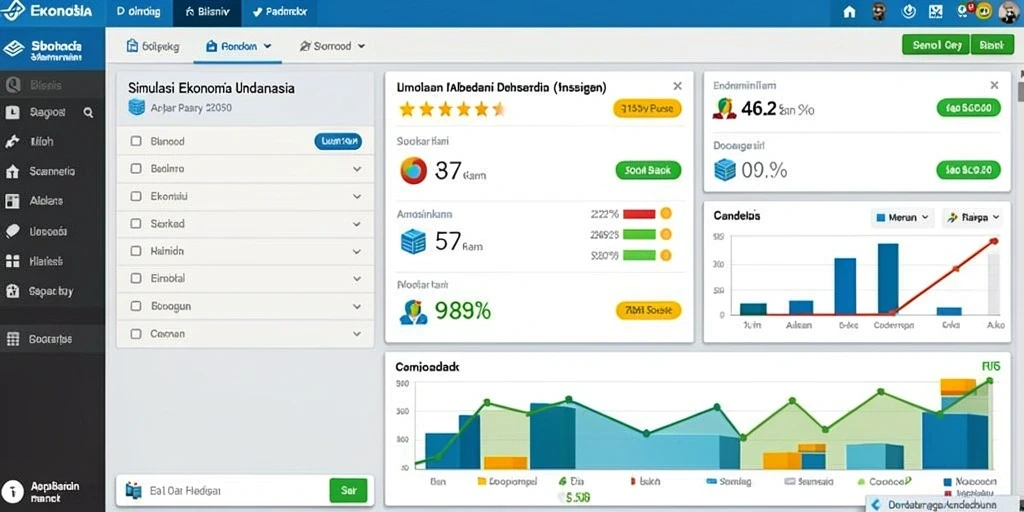Click the home icon in top bar
This screenshot has height=512, width=1024.
pos(849,12)
